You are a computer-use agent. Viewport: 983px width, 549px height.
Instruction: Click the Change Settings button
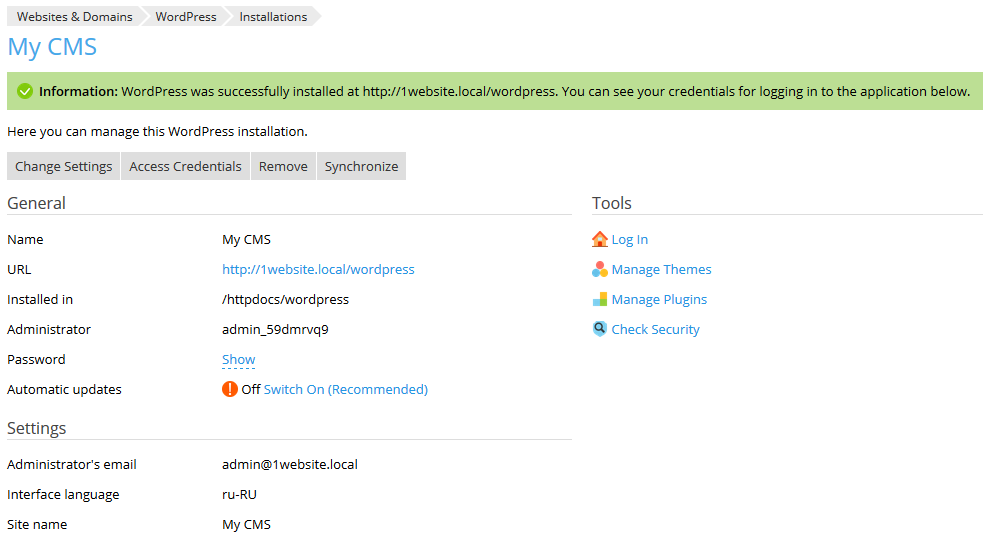pyautogui.click(x=63, y=166)
